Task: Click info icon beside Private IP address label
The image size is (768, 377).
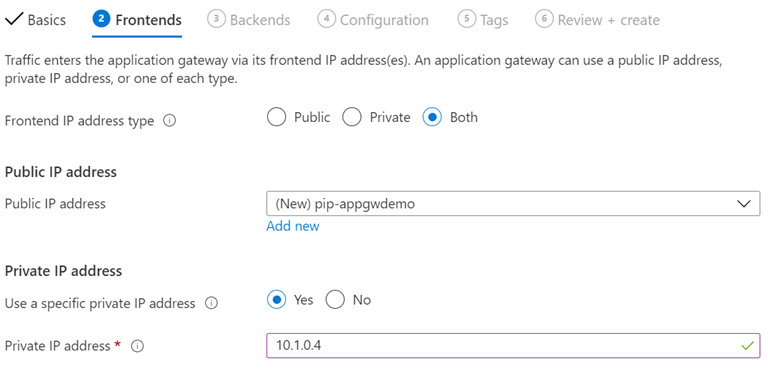Action: 138,347
